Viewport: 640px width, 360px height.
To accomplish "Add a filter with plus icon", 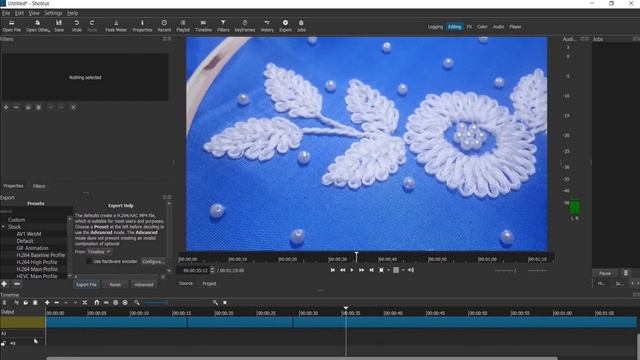I will 6,107.
